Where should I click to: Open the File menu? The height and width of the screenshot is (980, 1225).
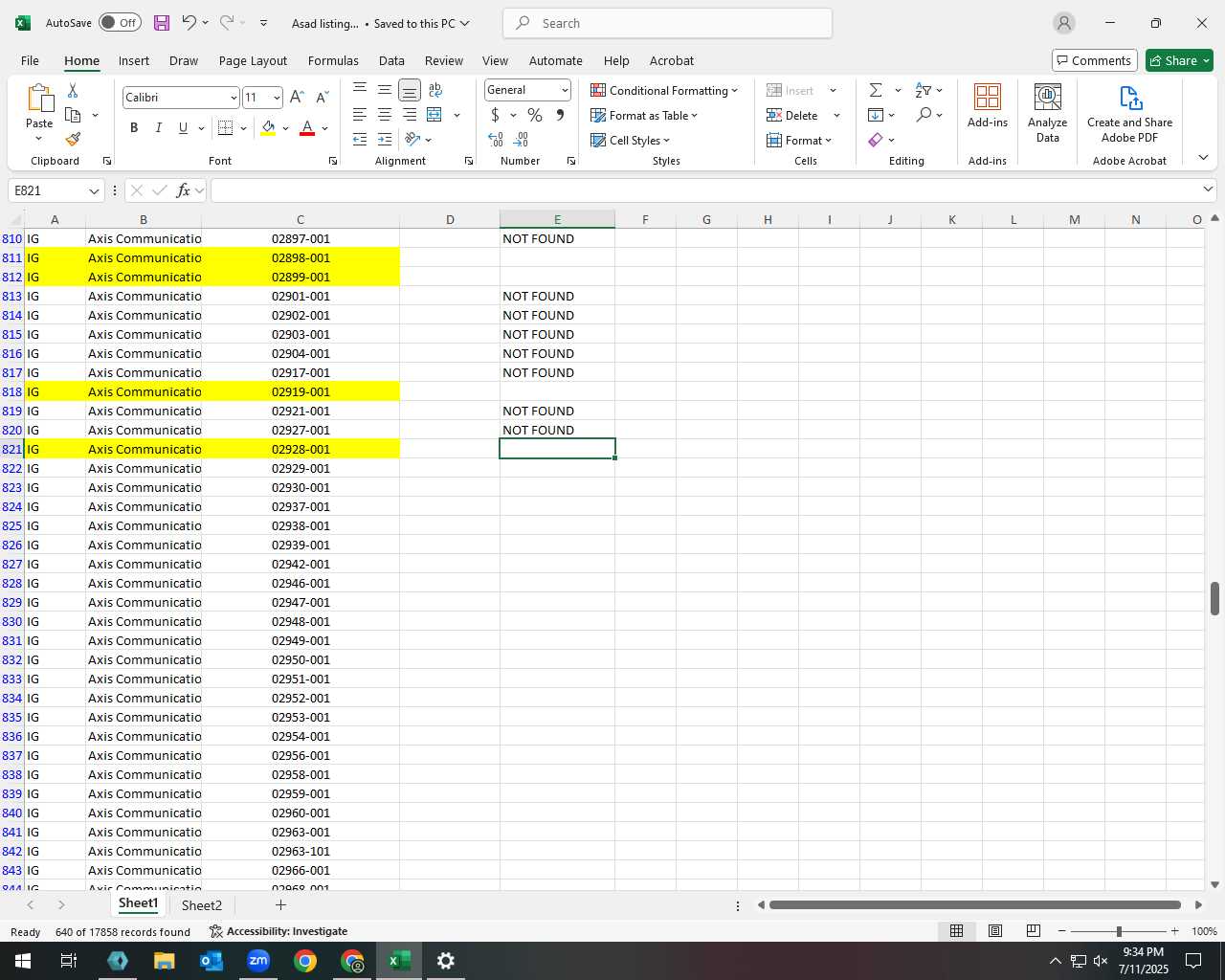30,60
